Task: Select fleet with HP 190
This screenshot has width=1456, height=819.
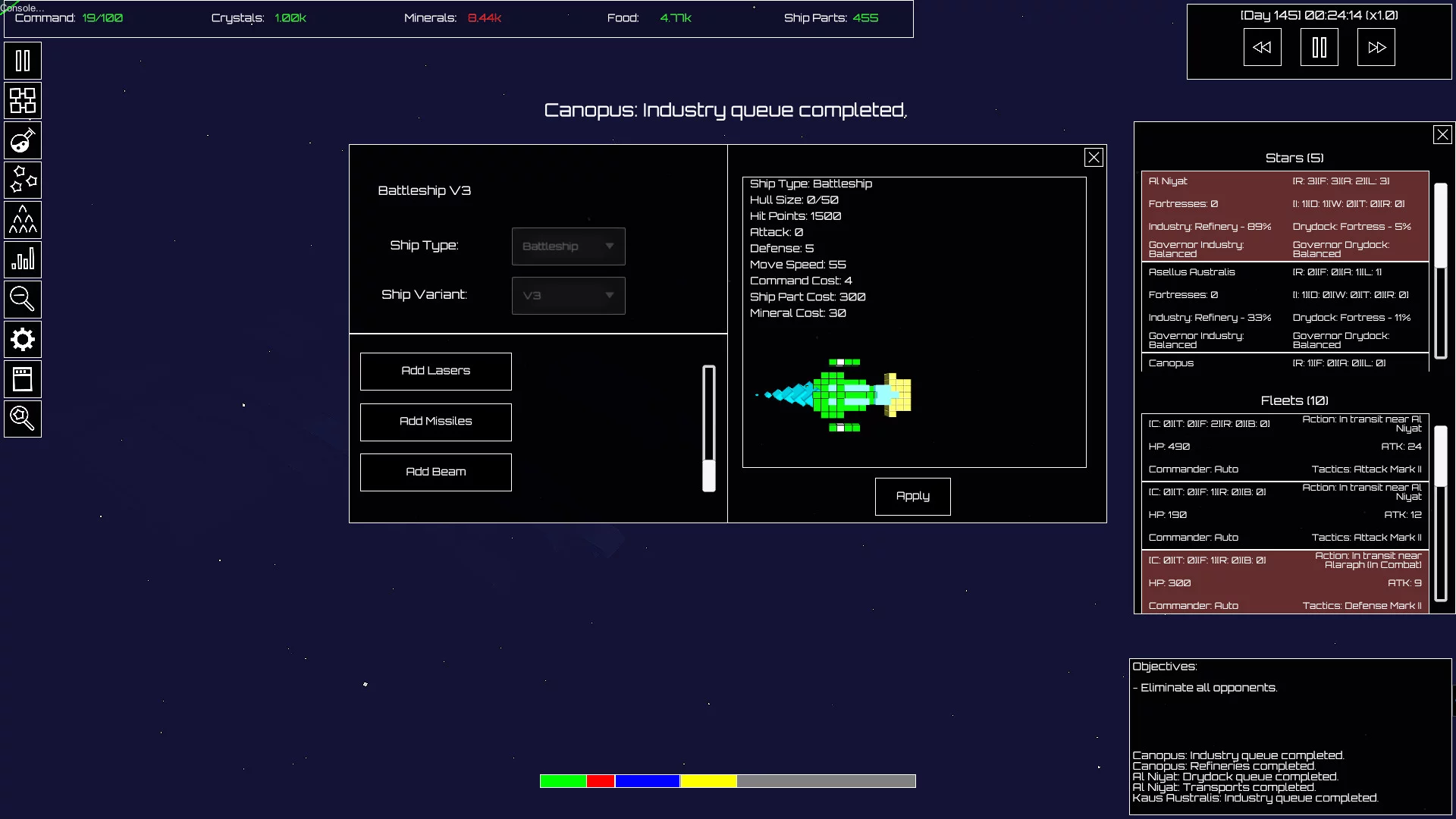Action: (1285, 516)
